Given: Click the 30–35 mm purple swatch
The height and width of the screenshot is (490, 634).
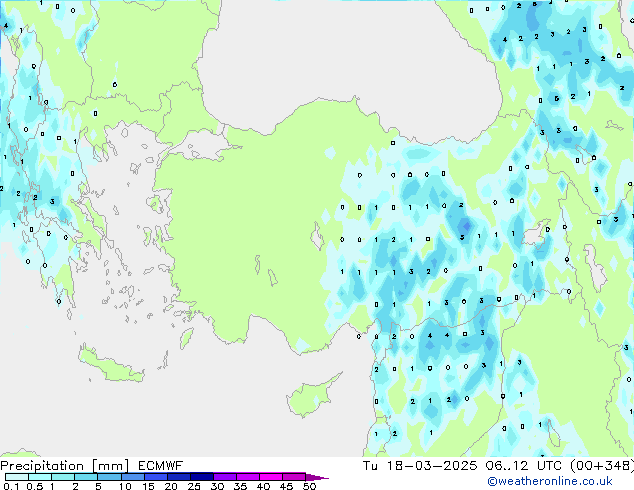Looking at the screenshot, I should [224, 477].
